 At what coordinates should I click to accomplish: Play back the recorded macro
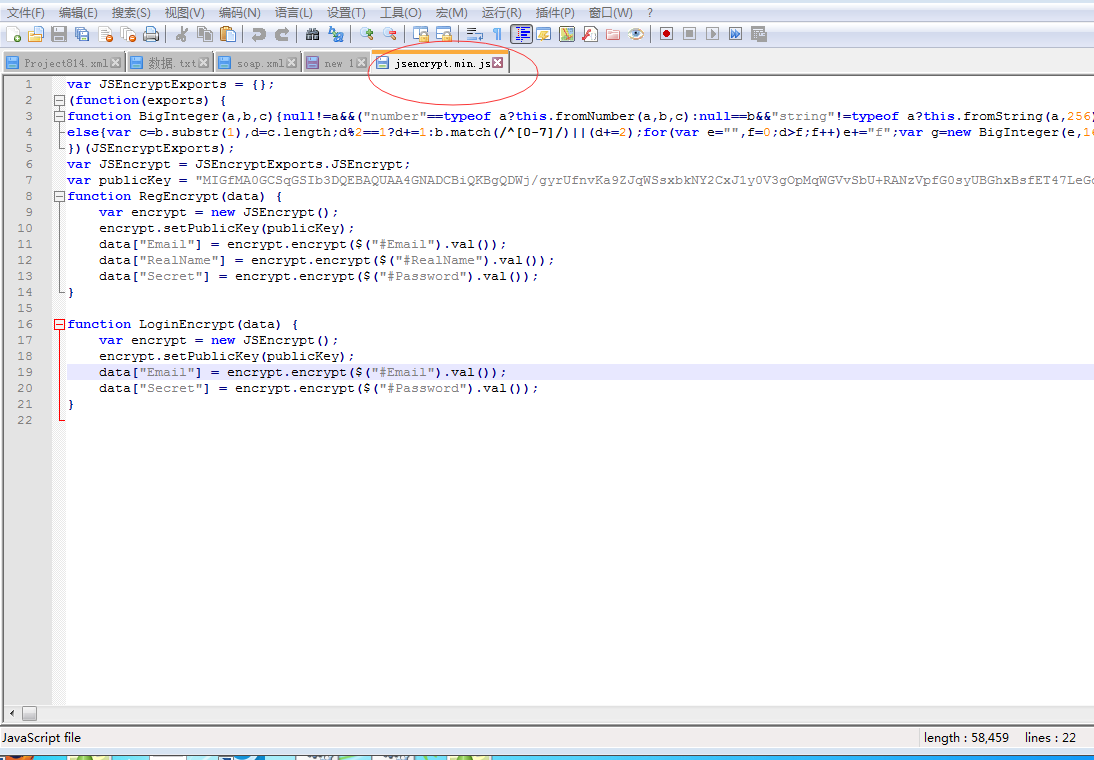[712, 33]
